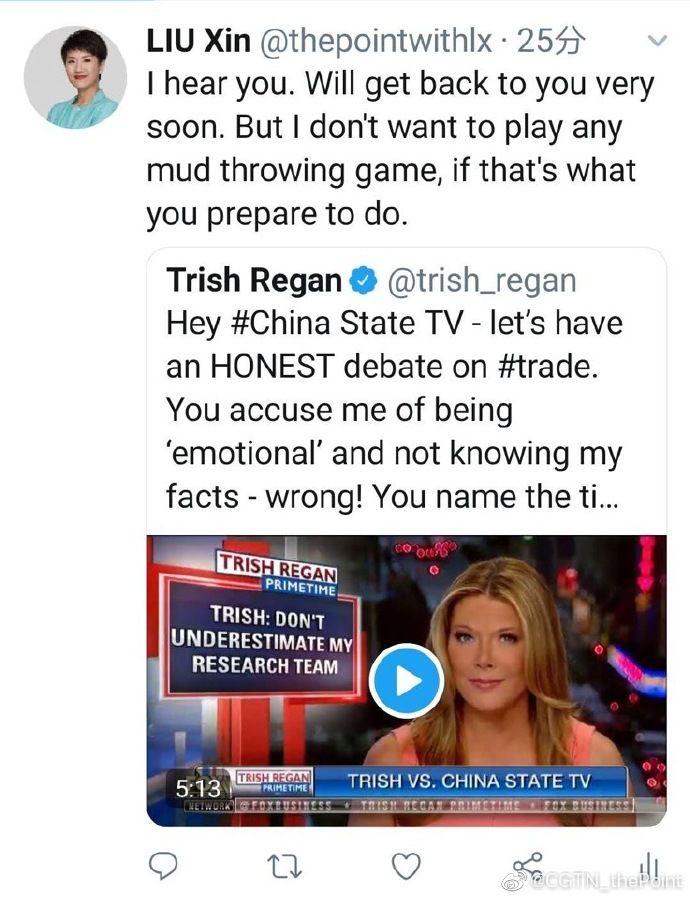Click the 25分 timestamp
This screenshot has height=899, width=690.
[556, 41]
